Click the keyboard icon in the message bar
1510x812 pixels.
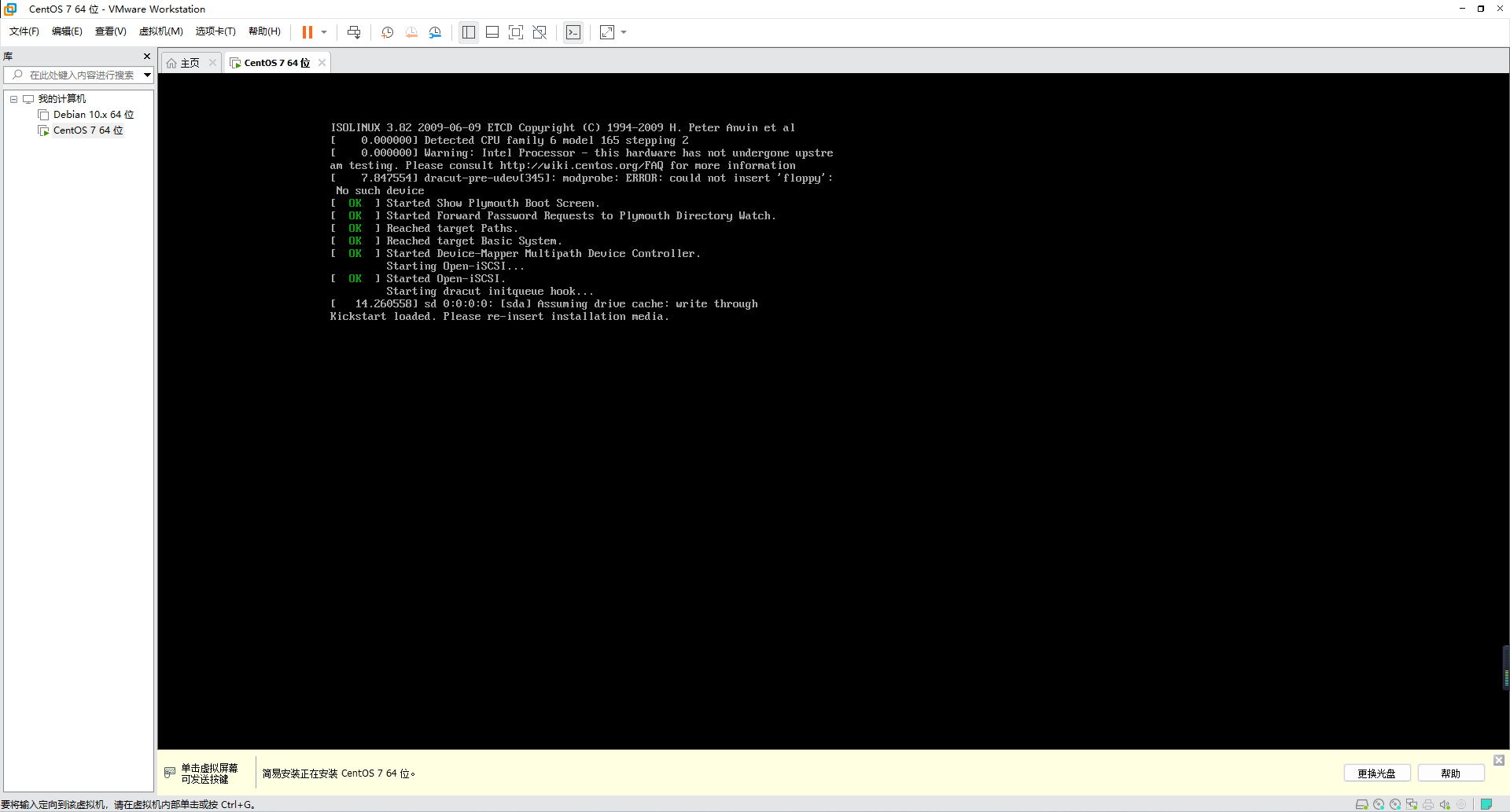tap(169, 773)
